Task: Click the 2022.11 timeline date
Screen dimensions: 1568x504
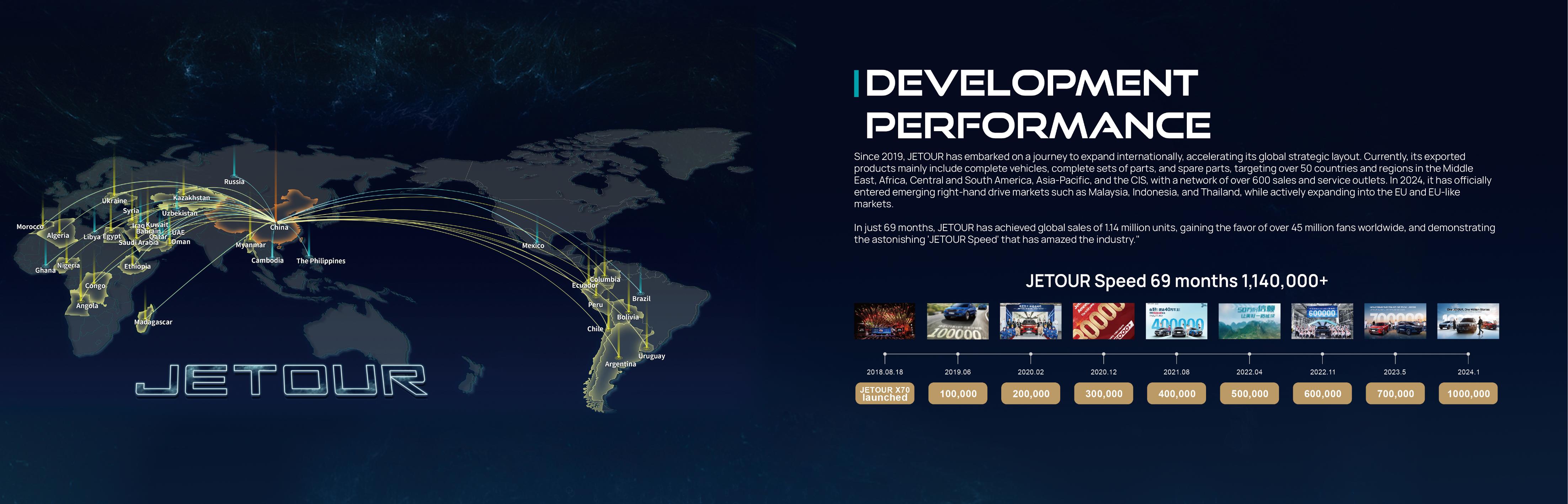Action: pos(1322,372)
